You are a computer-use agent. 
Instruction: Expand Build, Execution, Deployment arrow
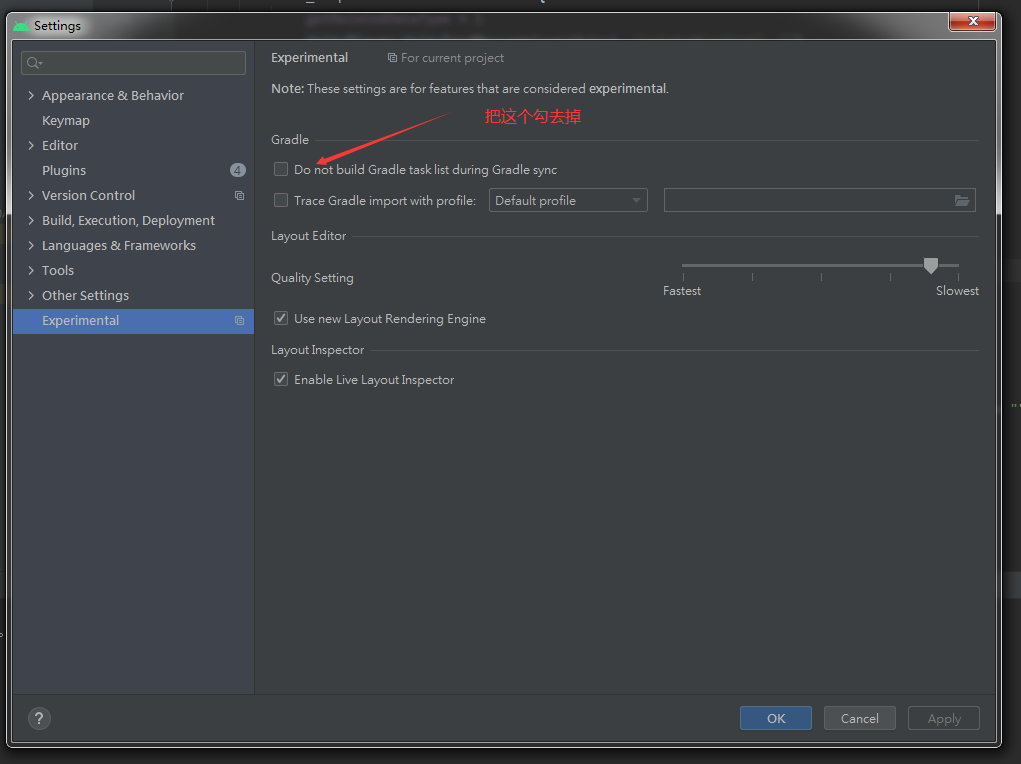coord(31,220)
